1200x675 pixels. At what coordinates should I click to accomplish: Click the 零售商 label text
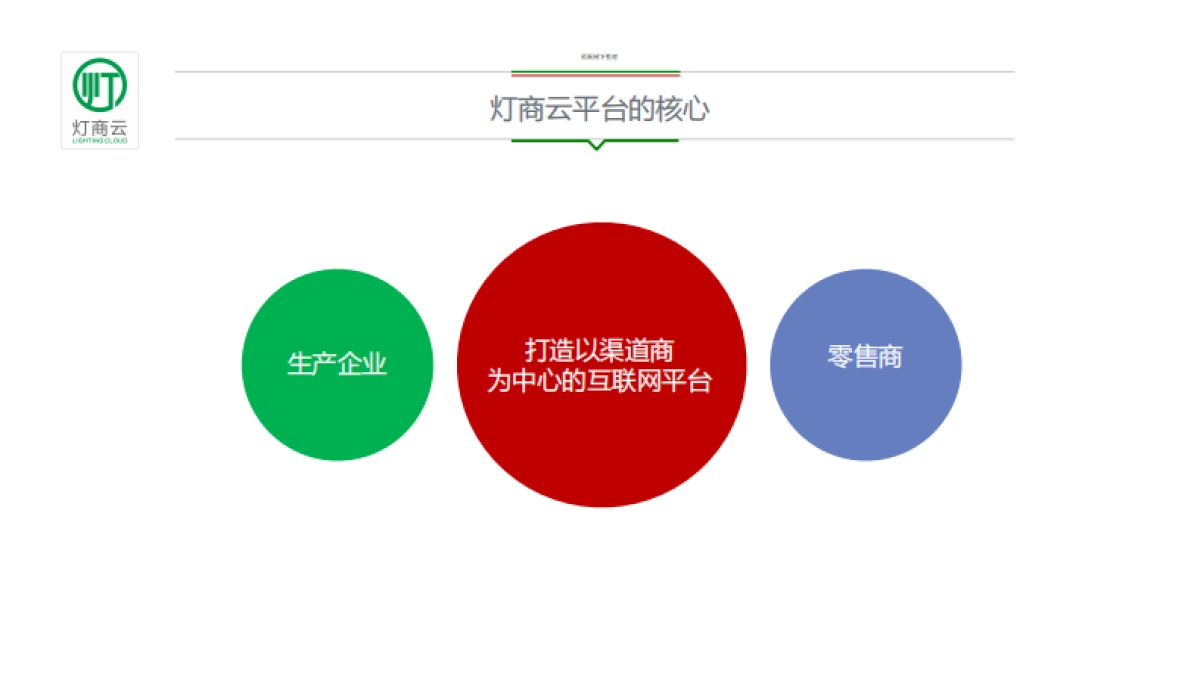tap(866, 355)
